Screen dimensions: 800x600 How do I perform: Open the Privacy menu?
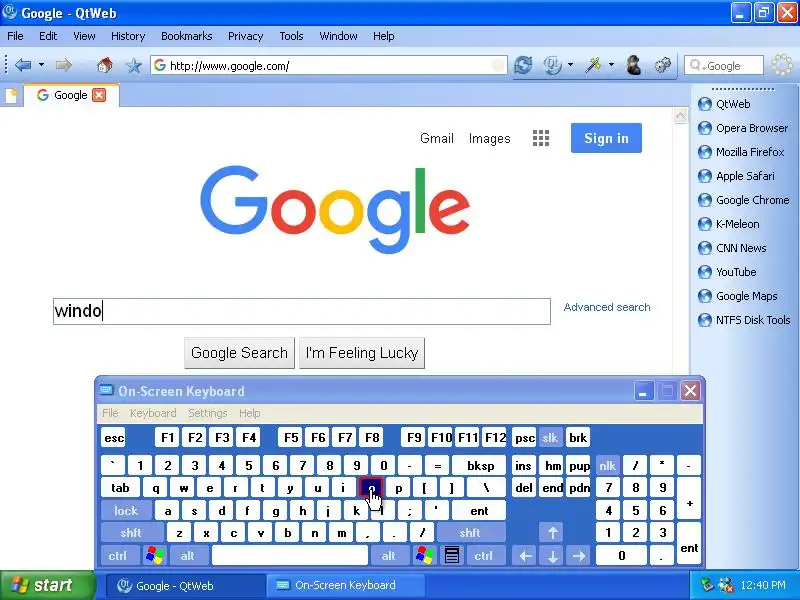(245, 36)
